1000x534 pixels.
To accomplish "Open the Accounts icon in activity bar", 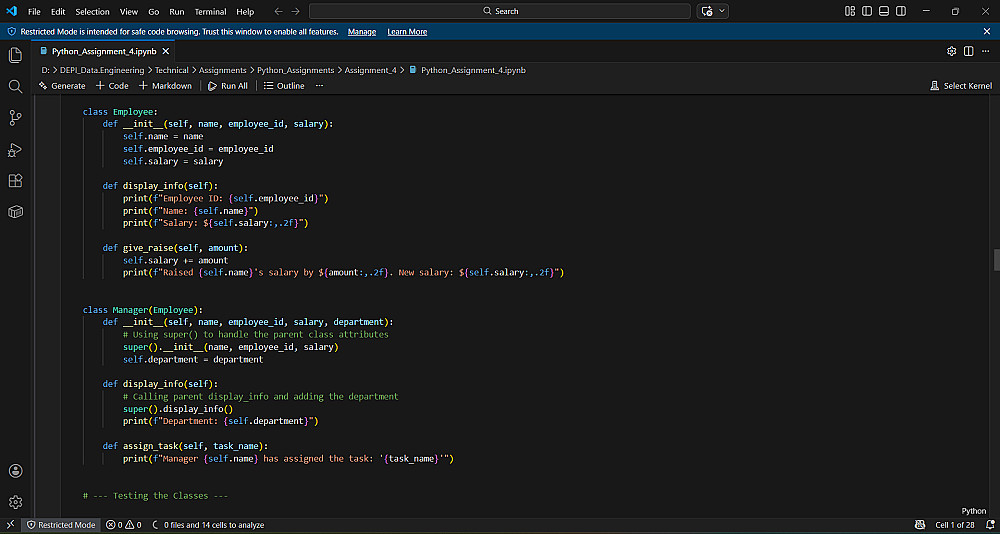I will pyautogui.click(x=15, y=471).
